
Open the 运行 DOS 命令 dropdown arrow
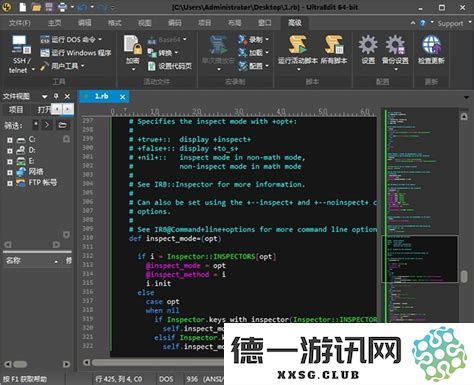click(100, 39)
